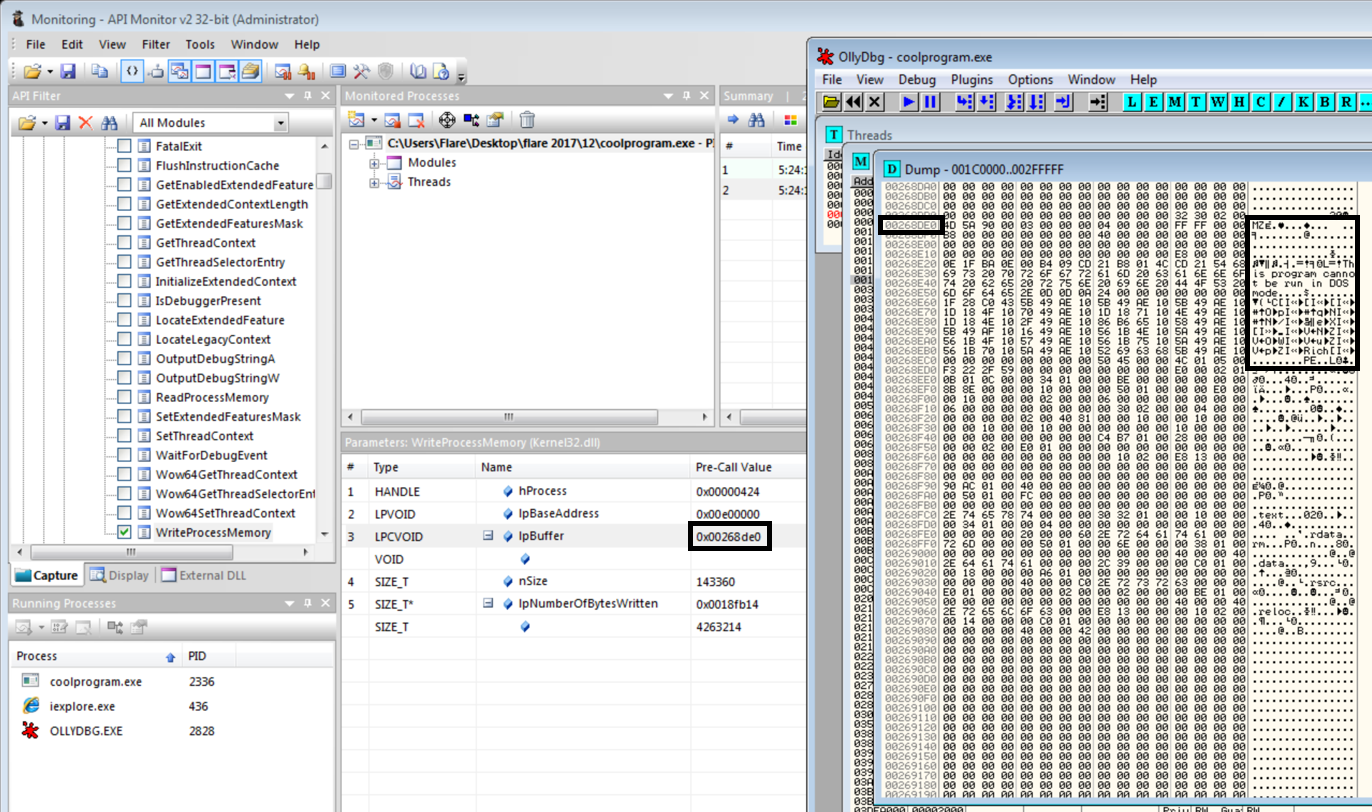Click the open file icon in OllyDbg toolbar
This screenshot has height=812, width=1372.
coord(831,102)
